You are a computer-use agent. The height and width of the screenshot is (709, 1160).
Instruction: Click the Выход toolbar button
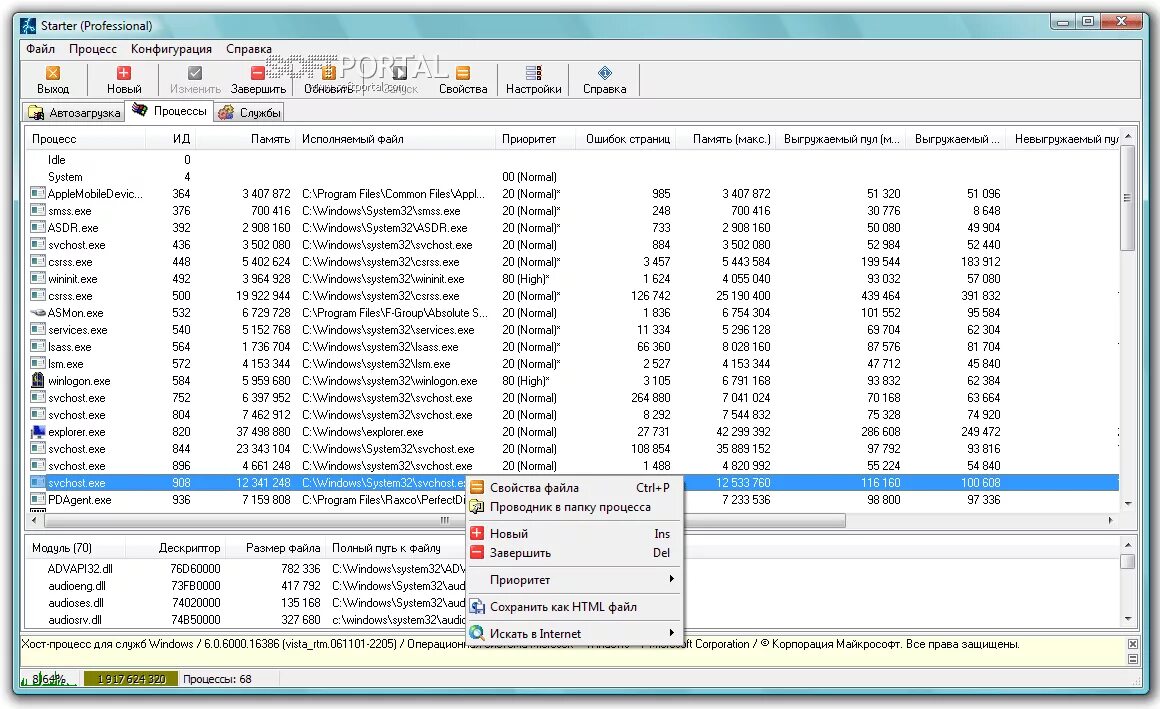point(53,80)
